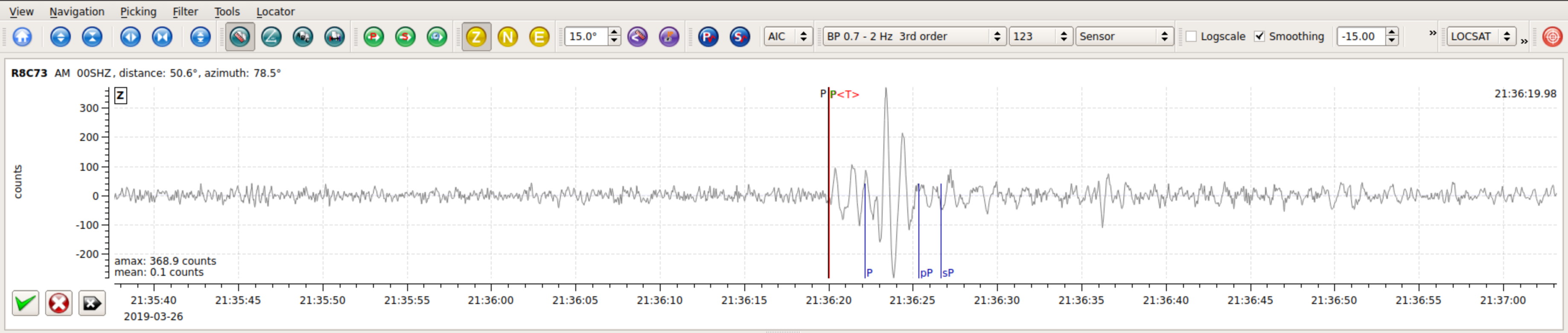
Task: Click the blue horizontal expand arrows icon
Action: click(x=130, y=37)
